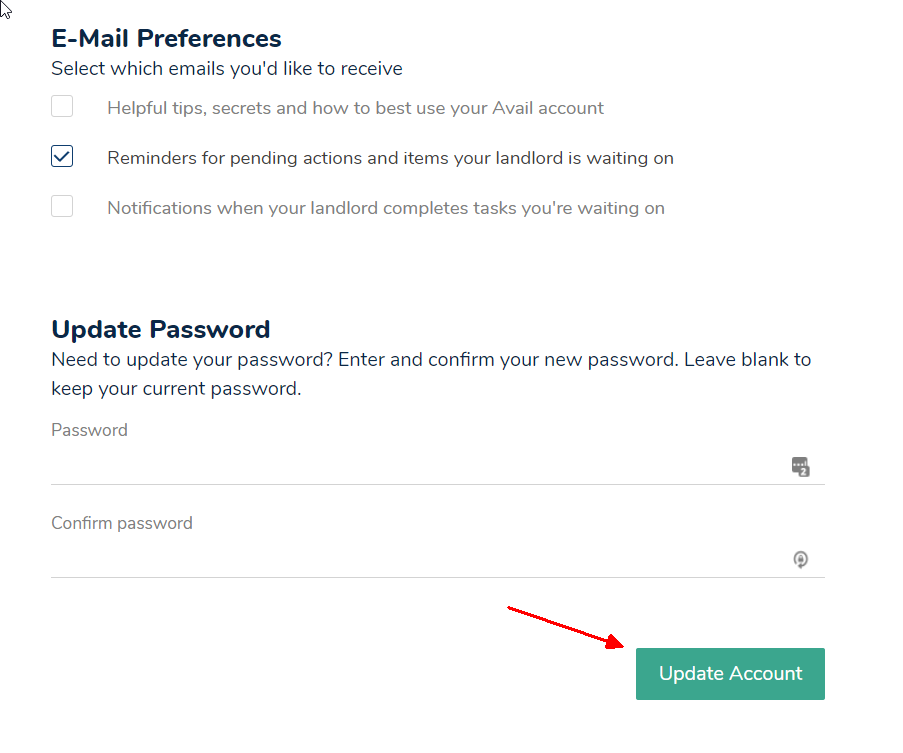Tick the landlord notifications checkbox
The width and height of the screenshot is (903, 753).
[62, 207]
